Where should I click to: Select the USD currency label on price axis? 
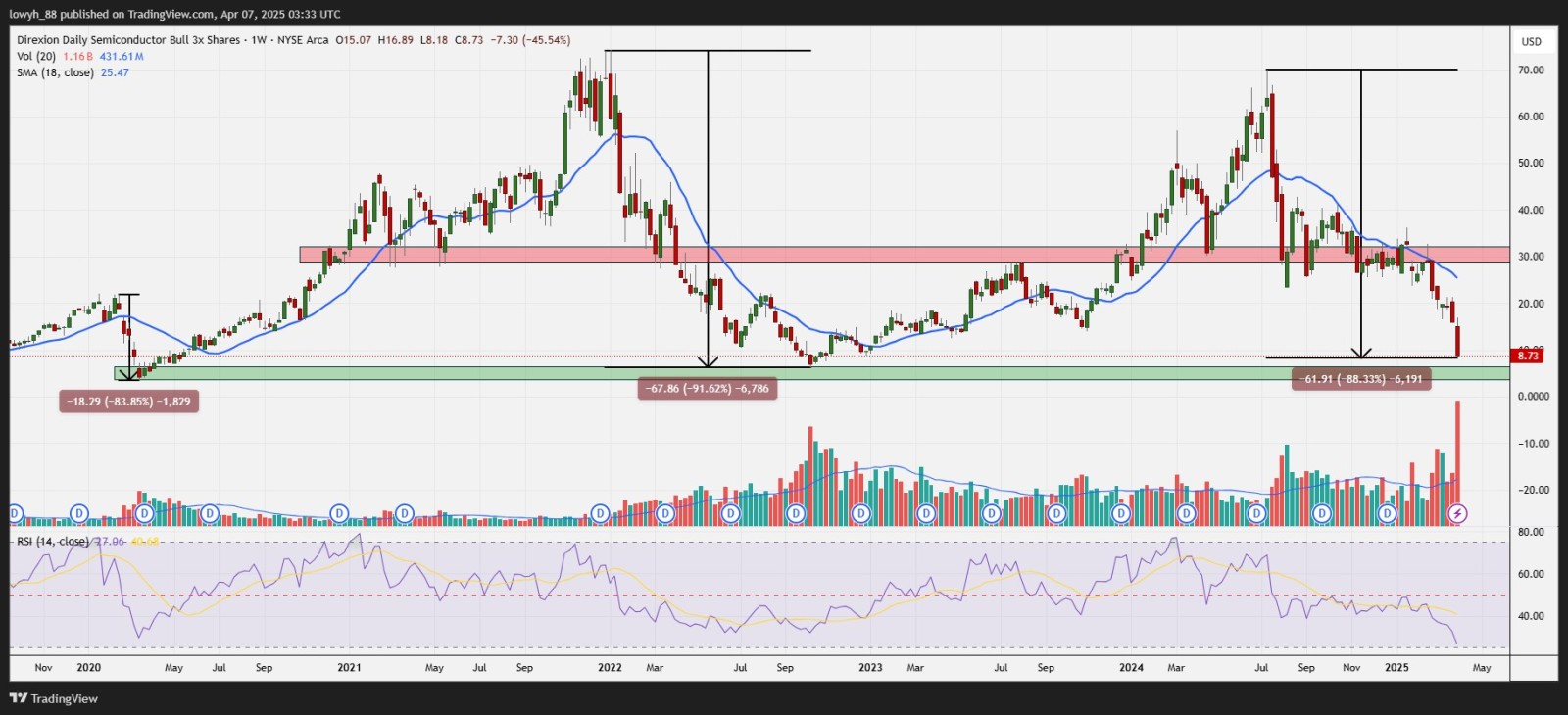[1531, 41]
